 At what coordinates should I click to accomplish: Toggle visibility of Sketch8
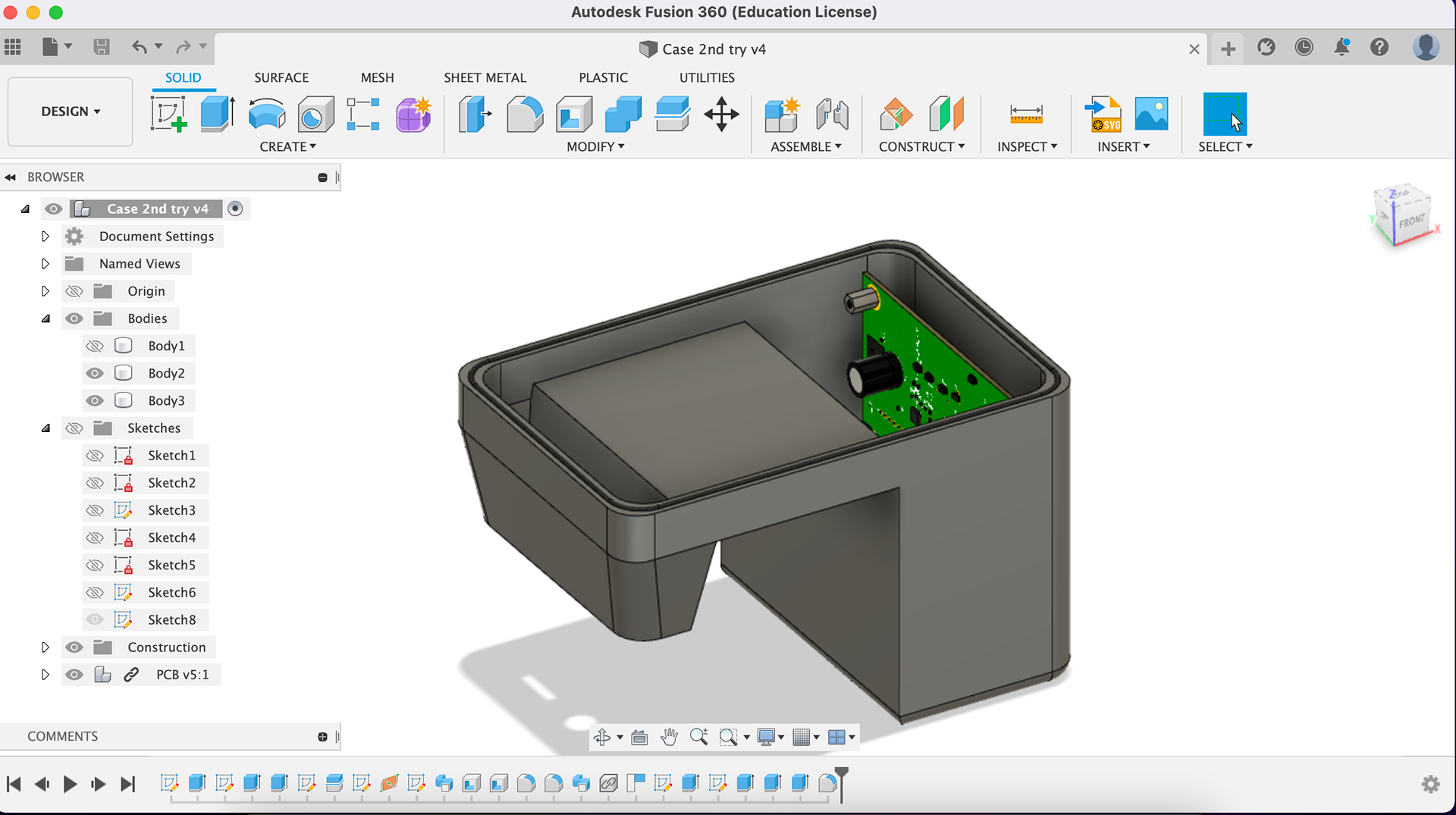(x=95, y=619)
